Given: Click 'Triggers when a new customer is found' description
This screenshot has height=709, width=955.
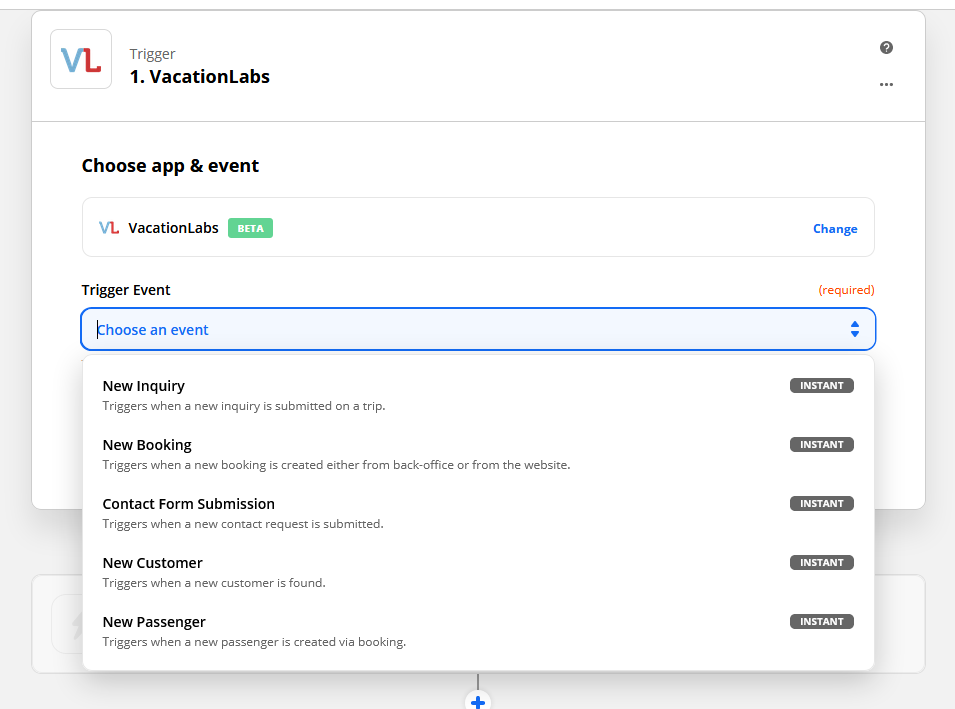Looking at the screenshot, I should coord(214,584).
